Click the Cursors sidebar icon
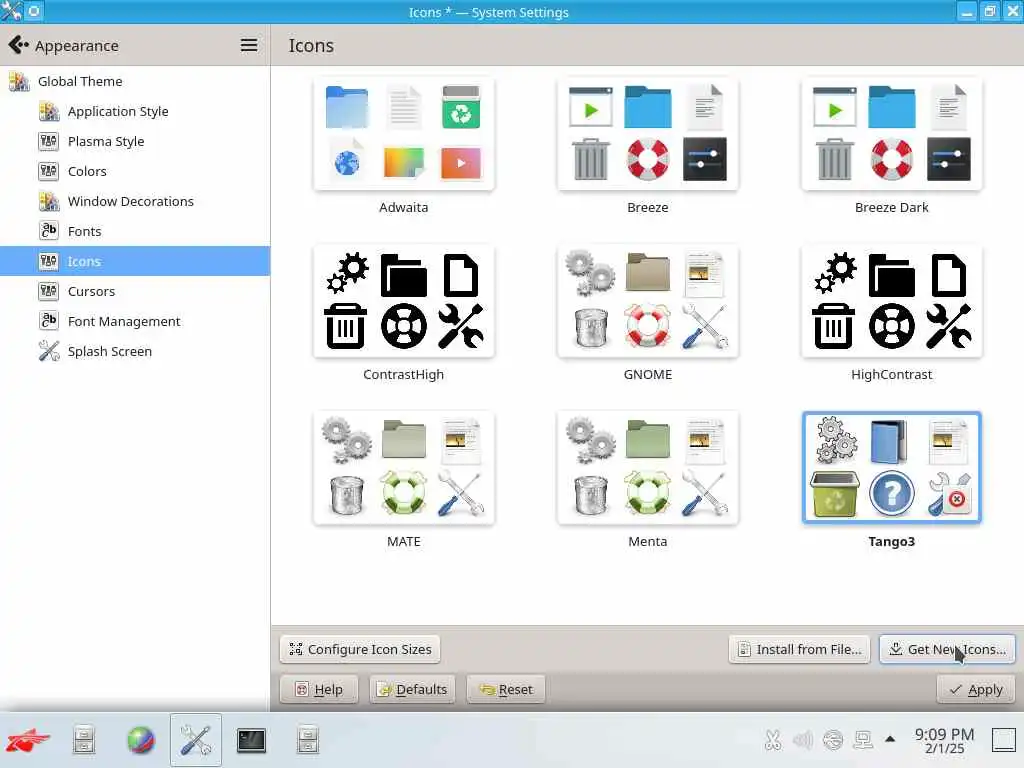 tap(49, 291)
